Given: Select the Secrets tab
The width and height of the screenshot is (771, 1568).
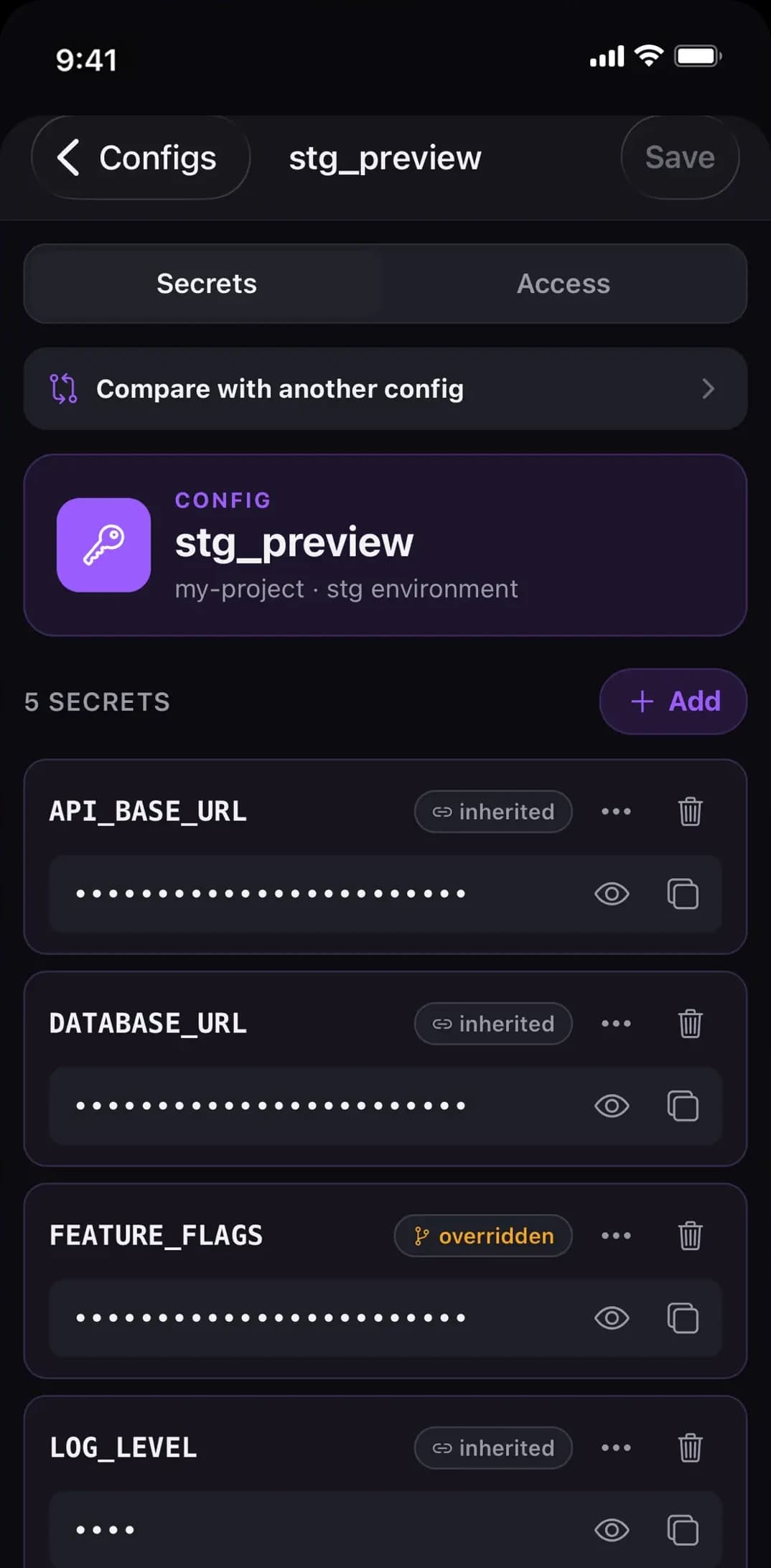Looking at the screenshot, I should pyautogui.click(x=207, y=284).
